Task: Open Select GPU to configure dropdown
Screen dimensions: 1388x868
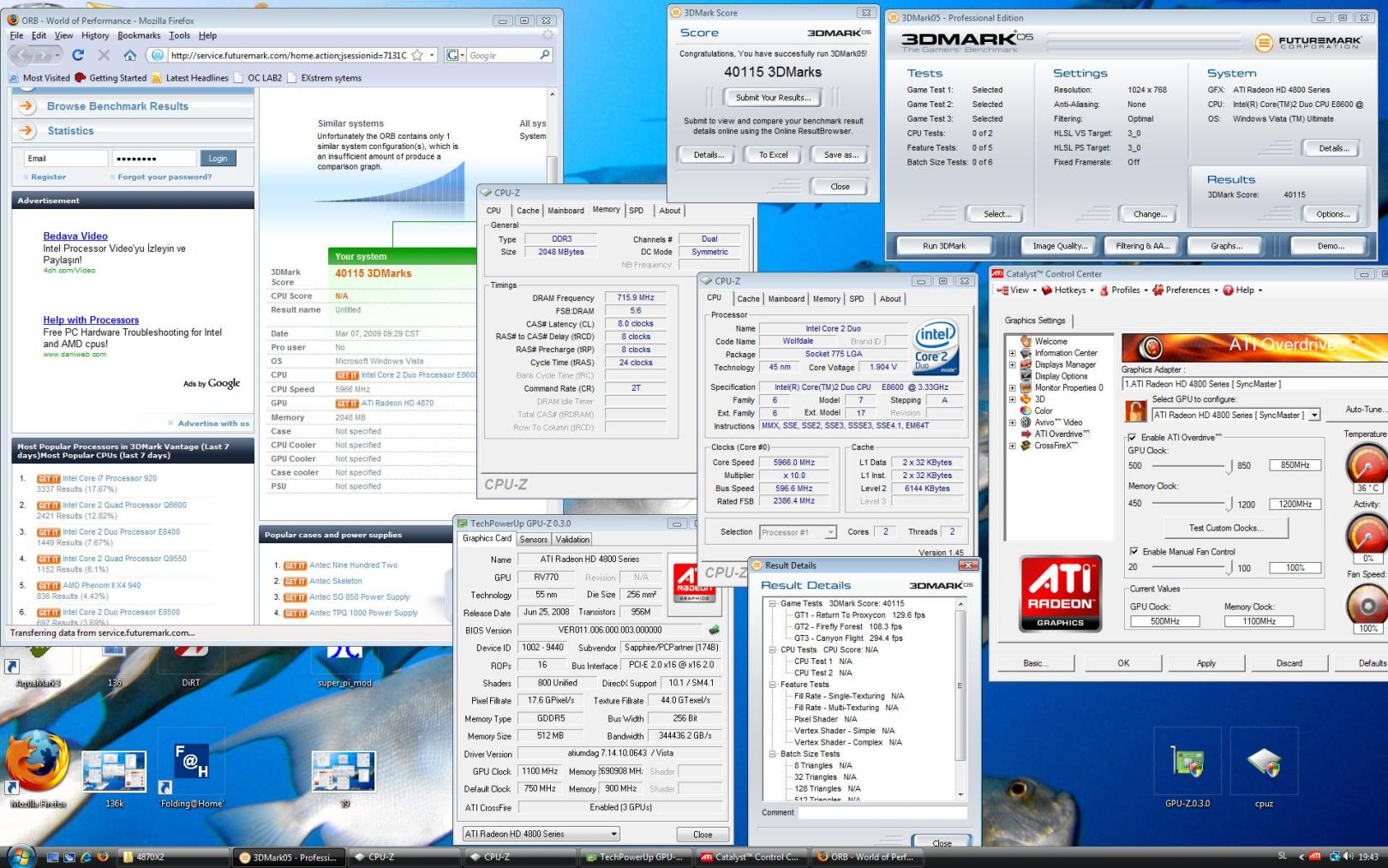Action: tap(1314, 415)
